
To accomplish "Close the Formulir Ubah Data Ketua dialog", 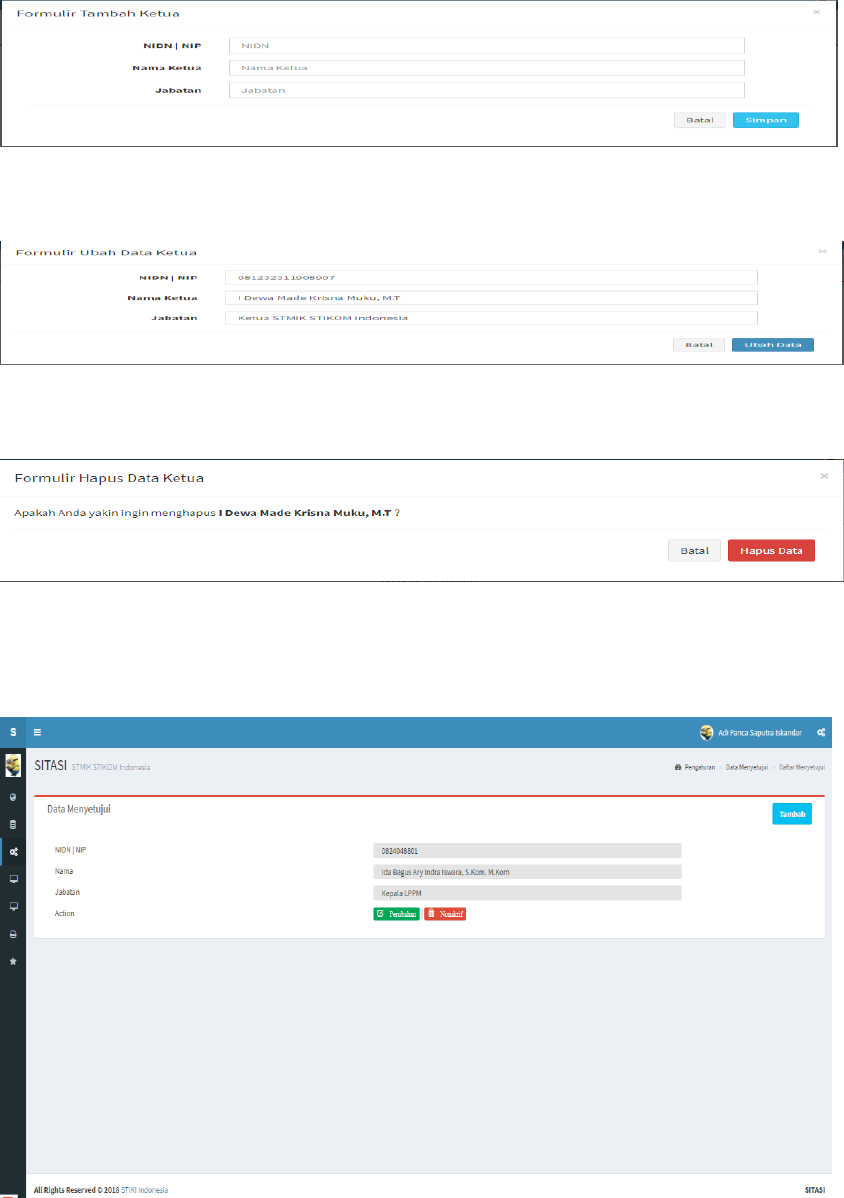I will (x=823, y=251).
